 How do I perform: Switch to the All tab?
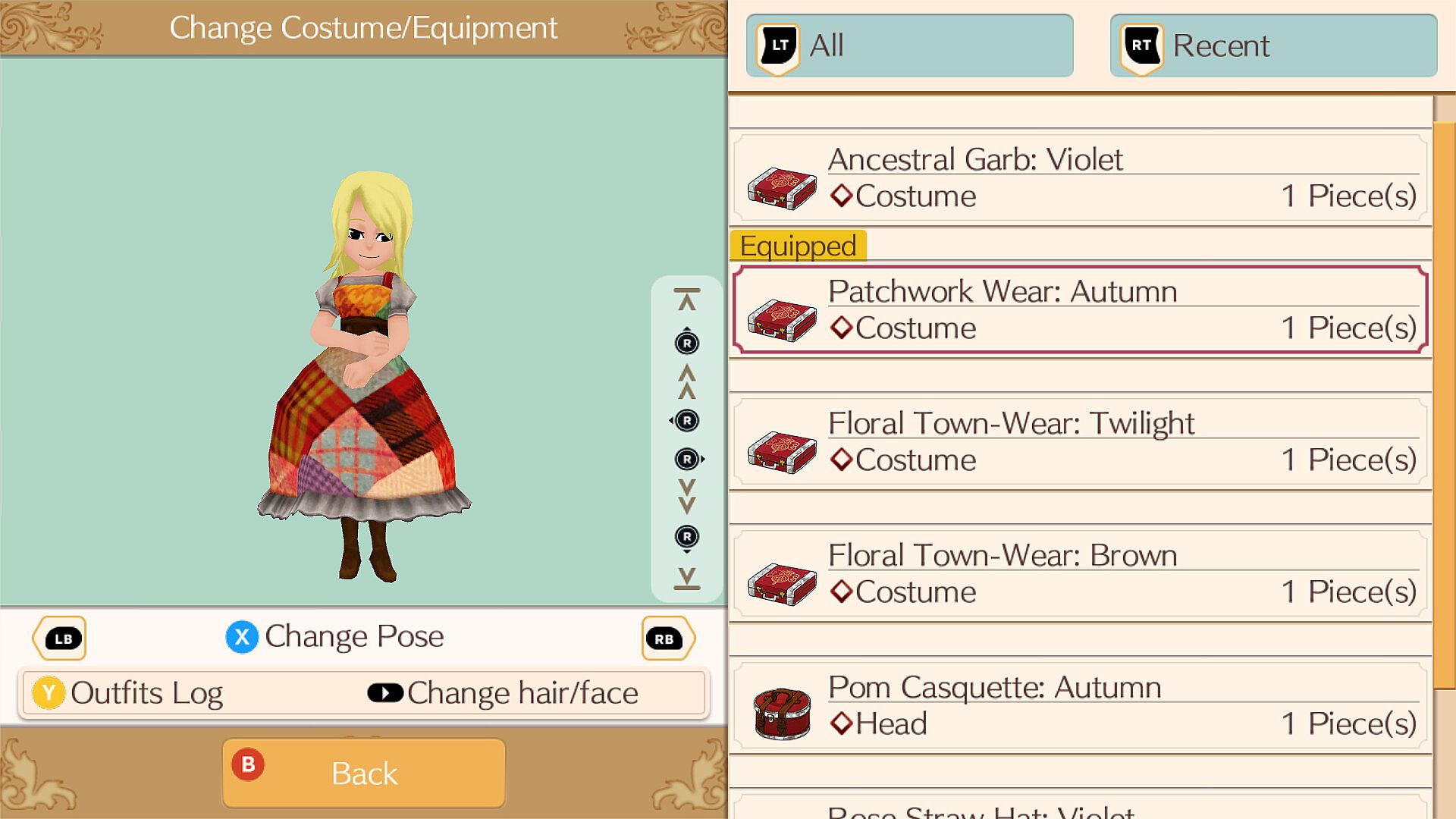tap(909, 45)
